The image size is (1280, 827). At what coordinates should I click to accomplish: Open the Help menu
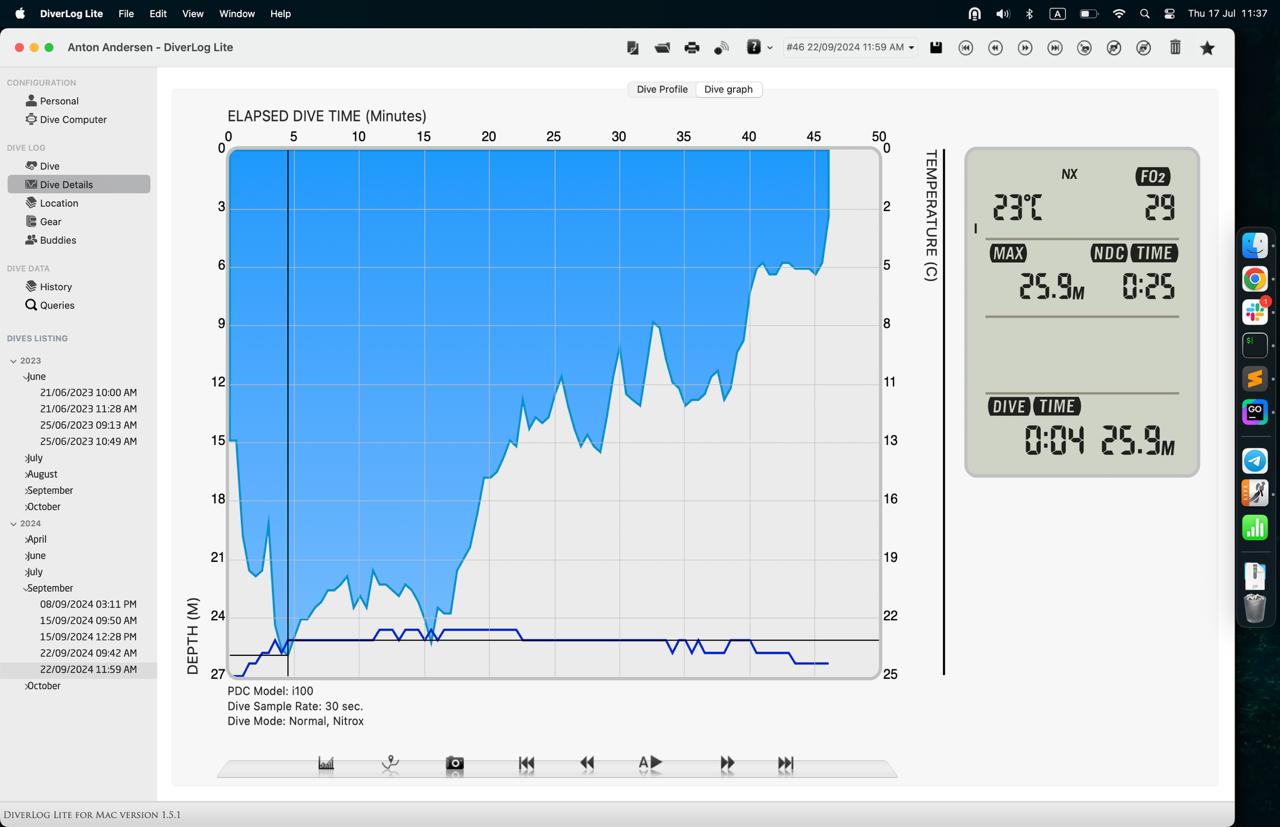(280, 14)
